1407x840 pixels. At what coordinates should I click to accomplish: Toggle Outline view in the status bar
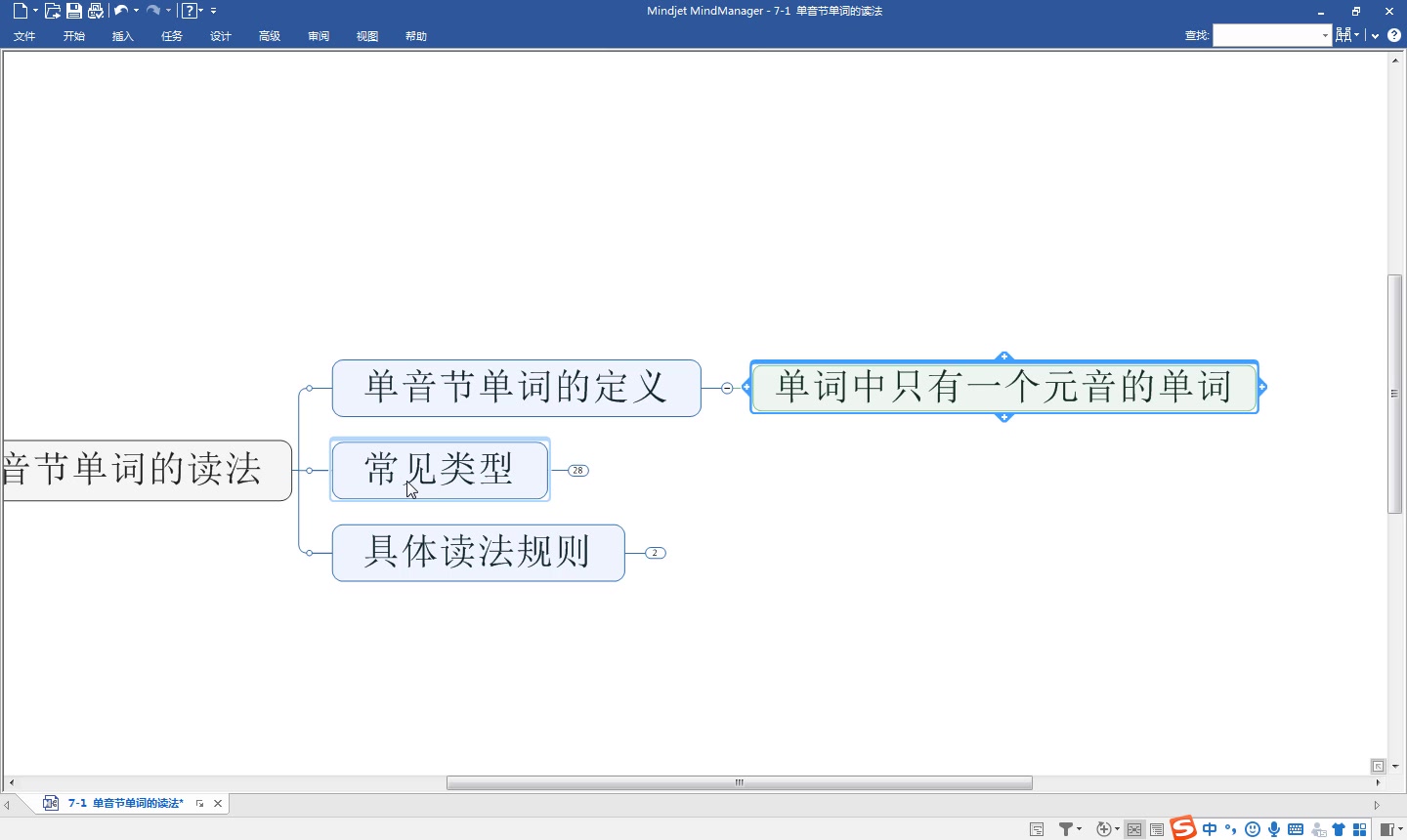coord(1157,829)
